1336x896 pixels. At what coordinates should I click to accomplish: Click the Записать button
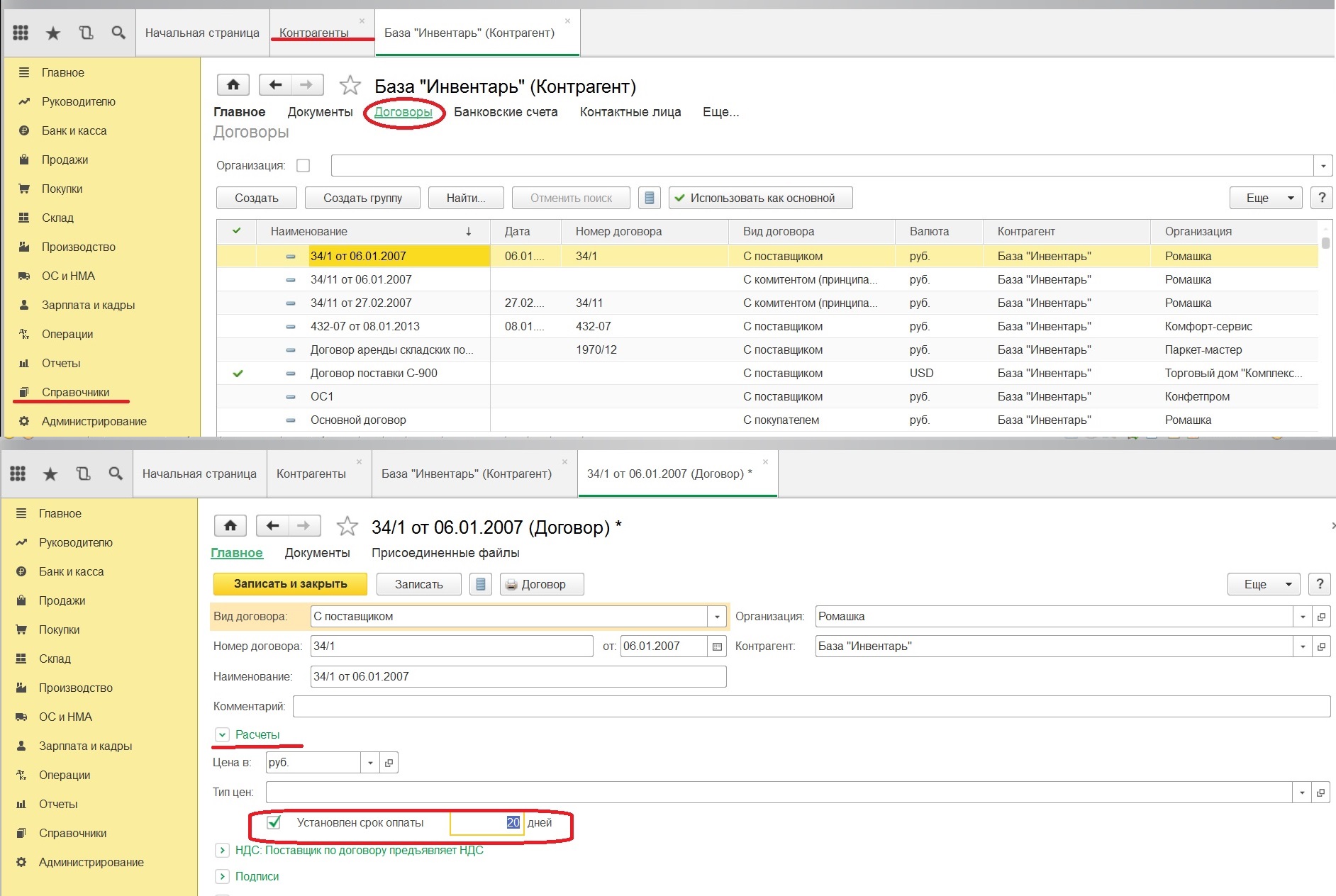pyautogui.click(x=418, y=584)
